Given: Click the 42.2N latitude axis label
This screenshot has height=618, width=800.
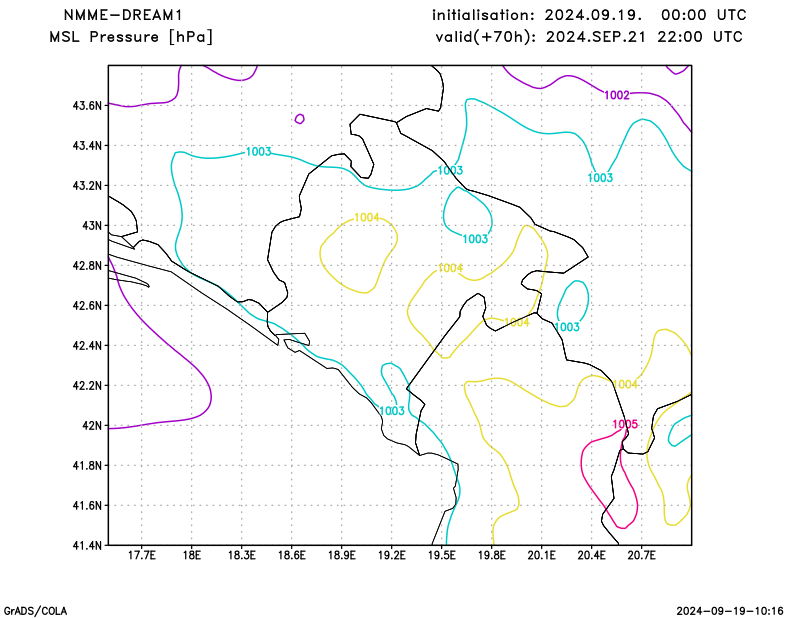Looking at the screenshot, I should click(88, 385).
